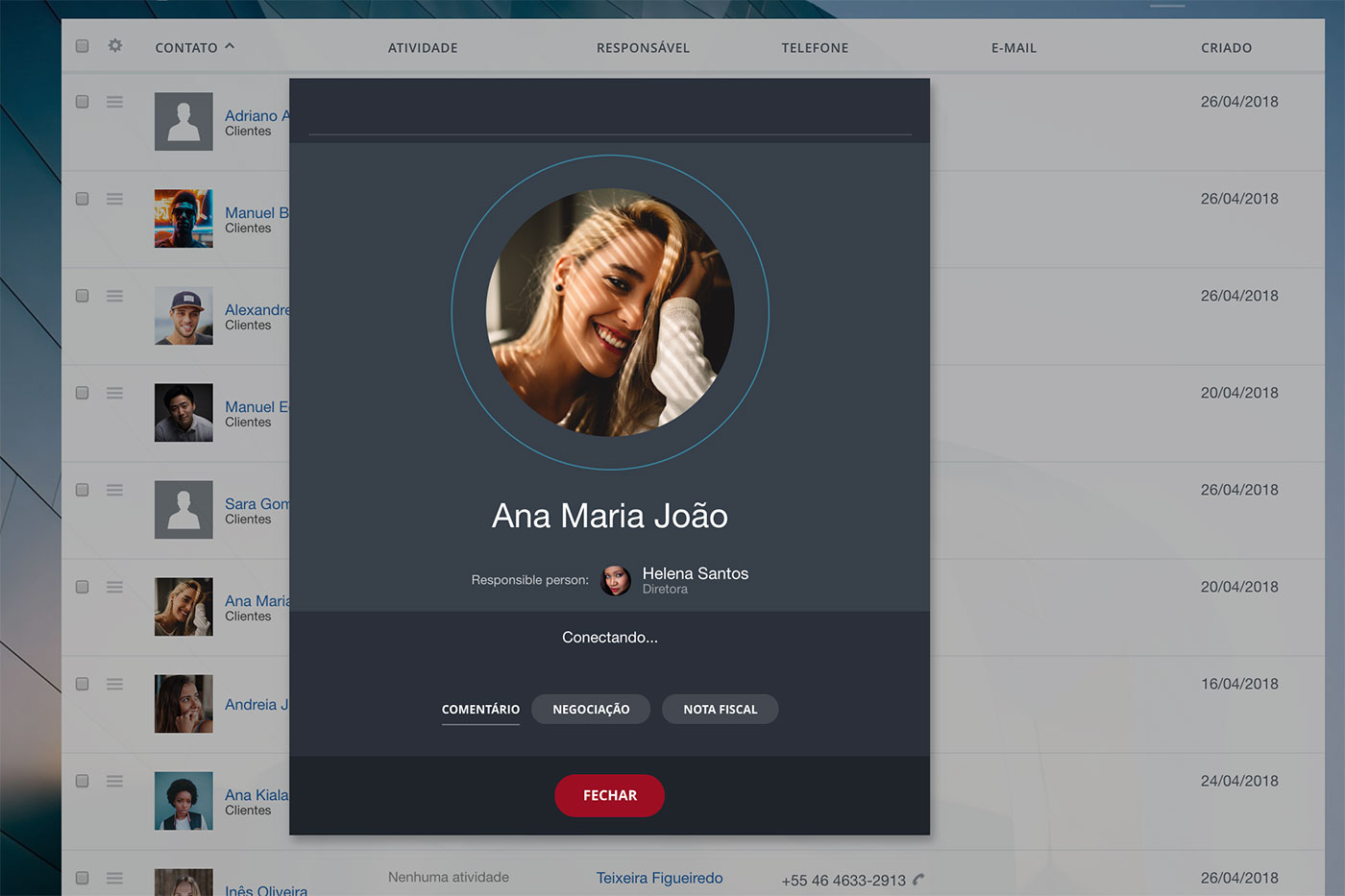Image resolution: width=1345 pixels, height=896 pixels.
Task: Open hamburger menu for Alexandre row
Action: (114, 296)
